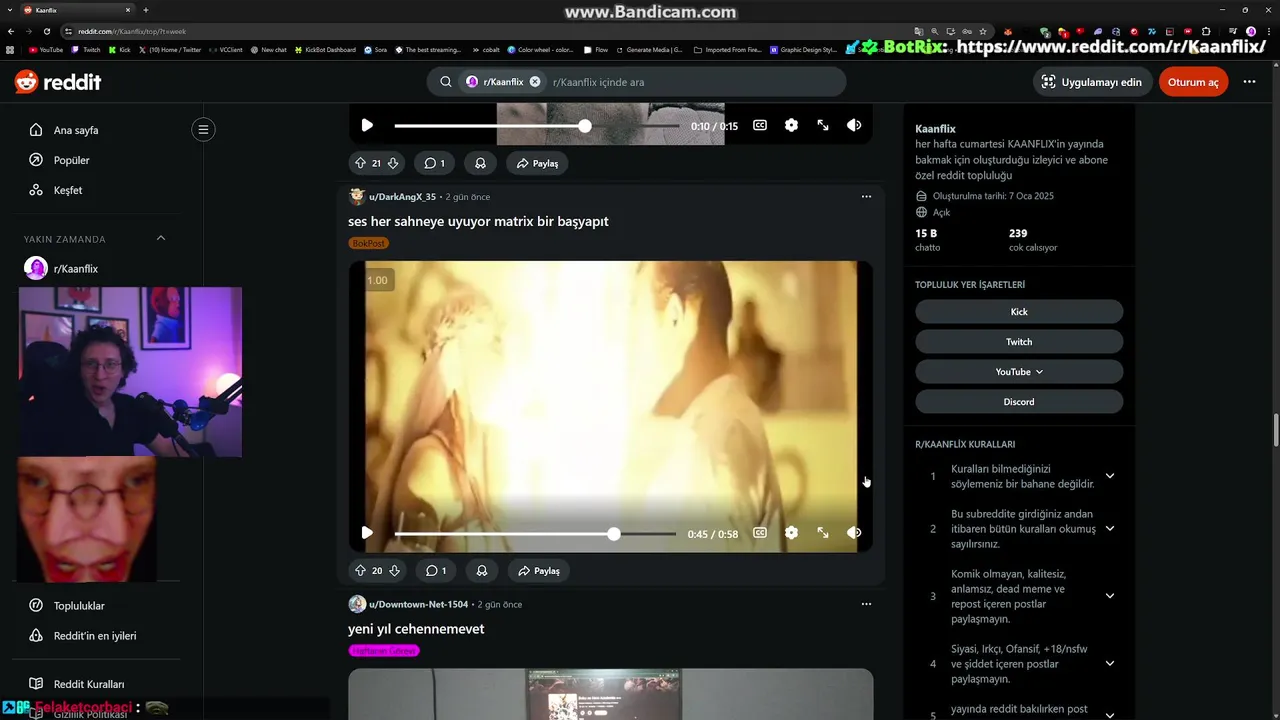Toggle fullscreen on the matrix video

pyautogui.click(x=822, y=533)
